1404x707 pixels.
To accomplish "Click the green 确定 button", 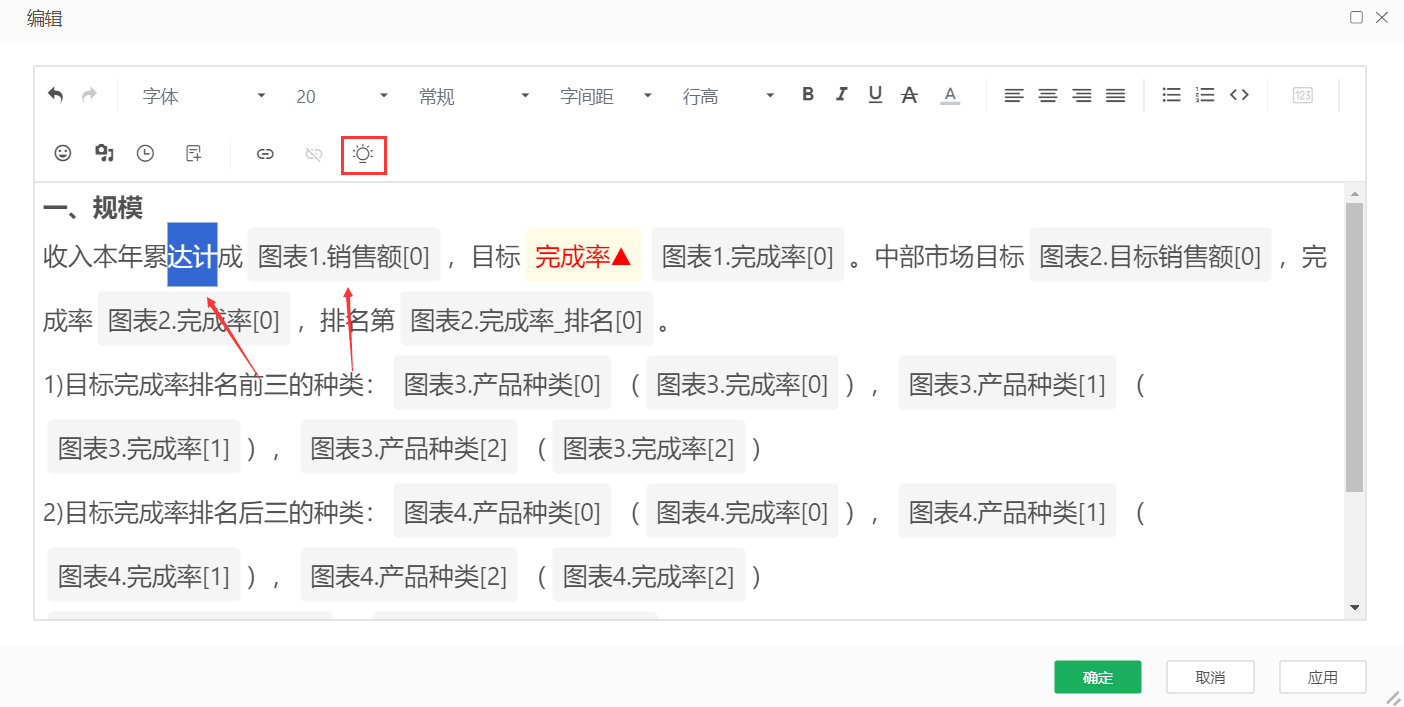I will click(1097, 677).
